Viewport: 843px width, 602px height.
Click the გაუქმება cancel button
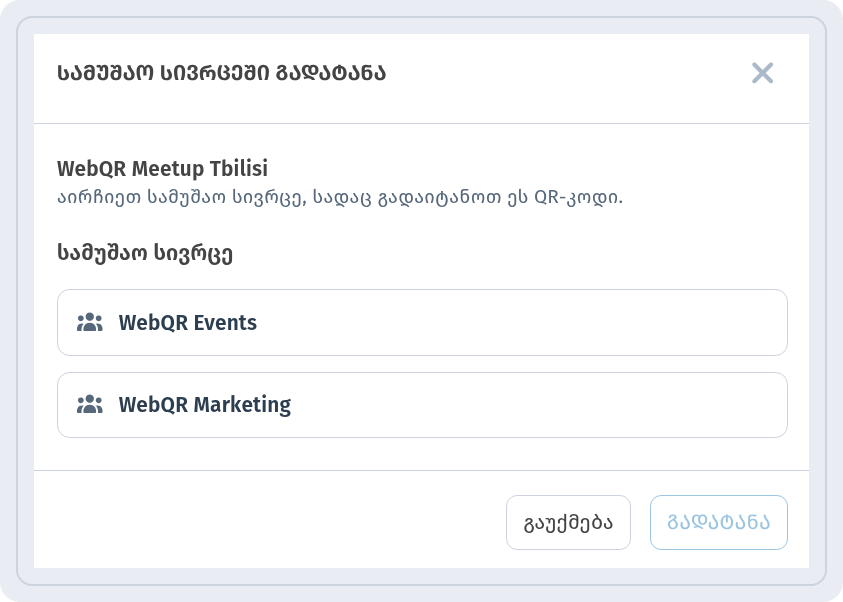click(568, 522)
